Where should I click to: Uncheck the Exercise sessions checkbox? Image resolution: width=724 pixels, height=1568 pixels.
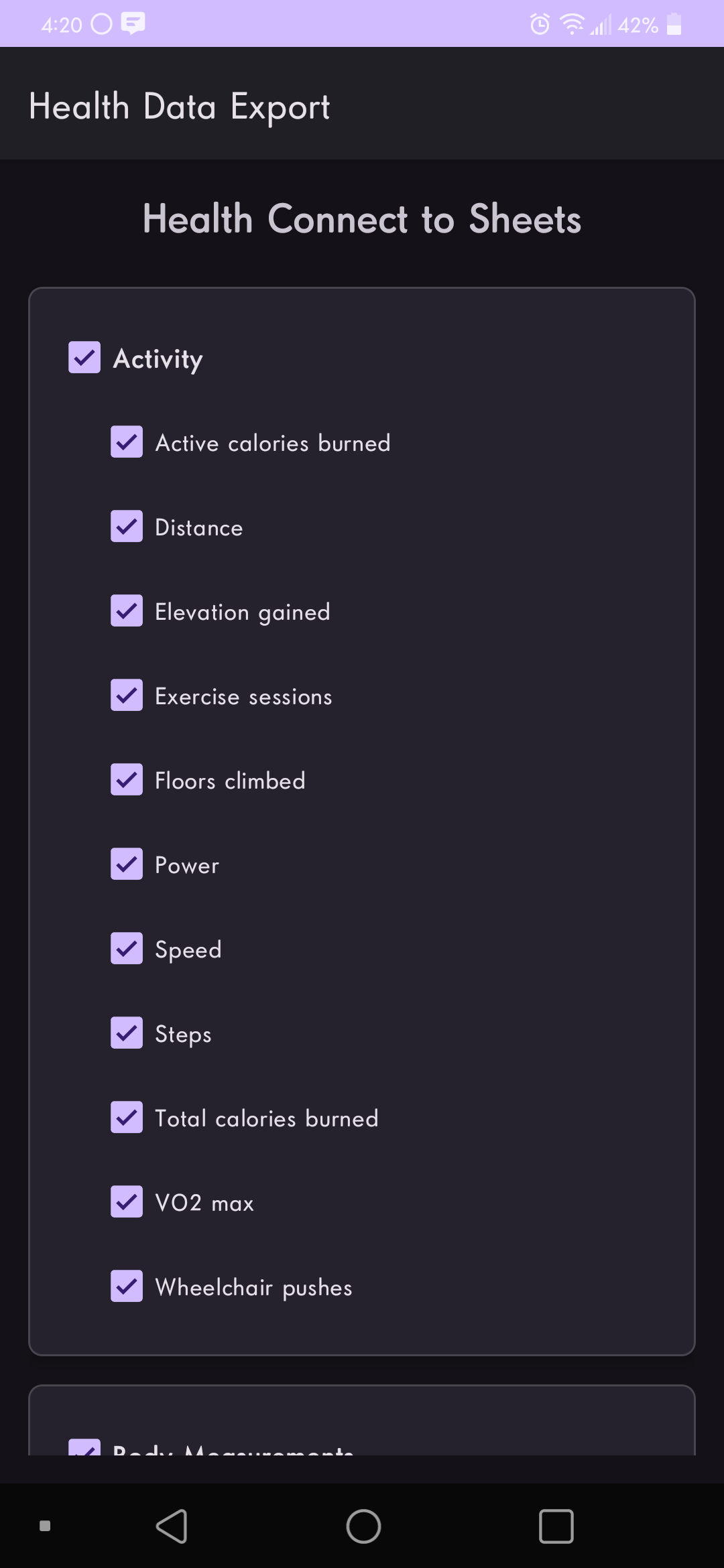pos(127,696)
